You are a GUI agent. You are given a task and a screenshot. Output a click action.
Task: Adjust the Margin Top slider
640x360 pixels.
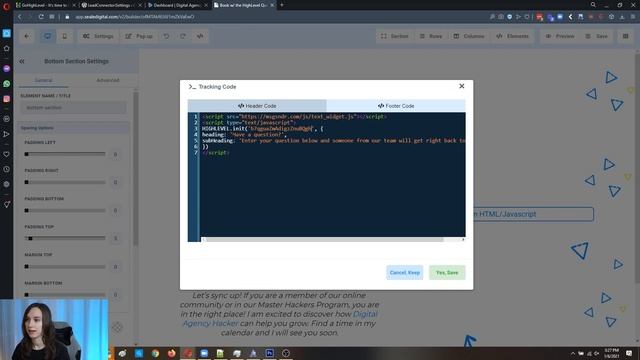[x=65, y=267]
